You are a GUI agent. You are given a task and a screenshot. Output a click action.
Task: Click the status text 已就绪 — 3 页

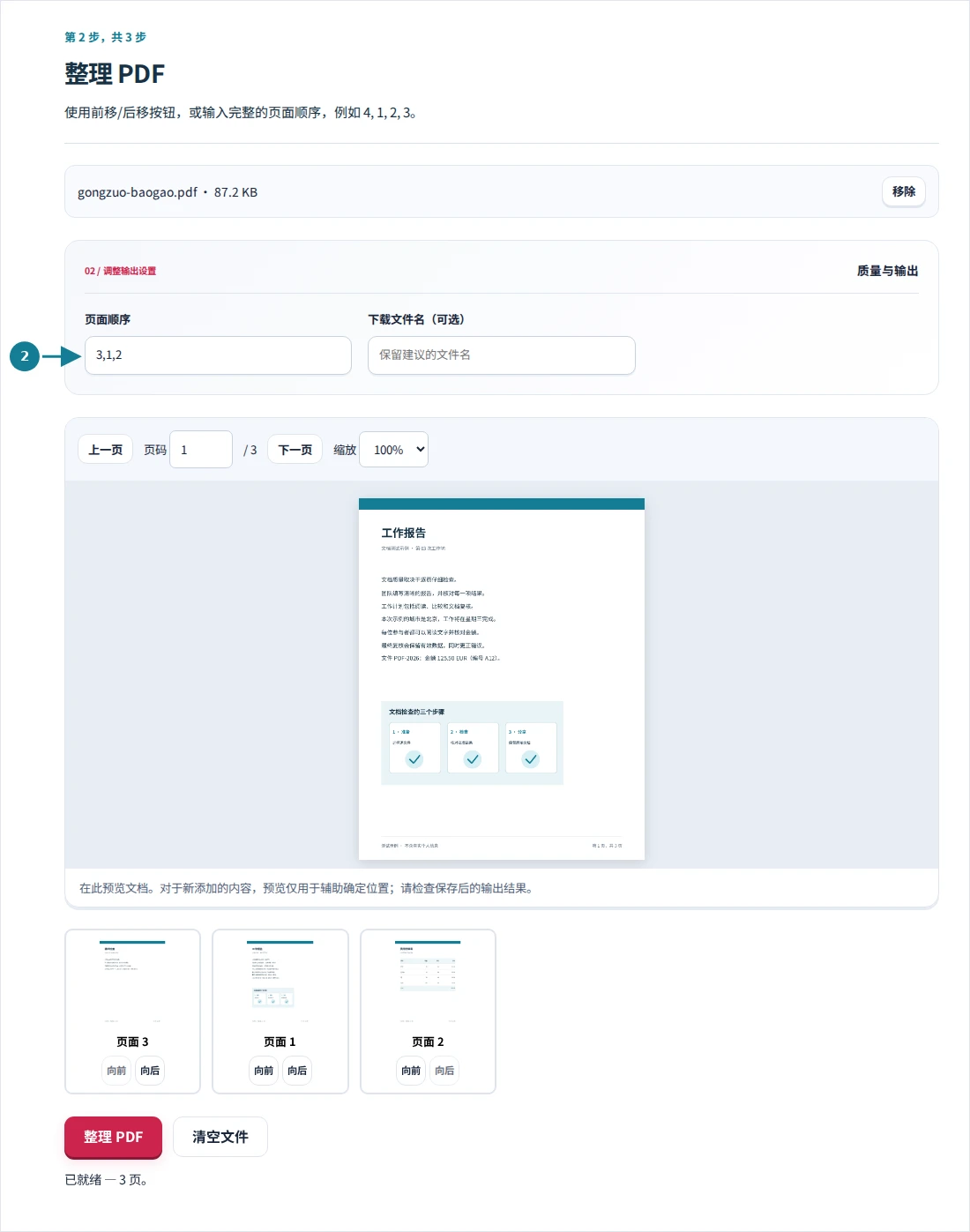tap(106, 1180)
